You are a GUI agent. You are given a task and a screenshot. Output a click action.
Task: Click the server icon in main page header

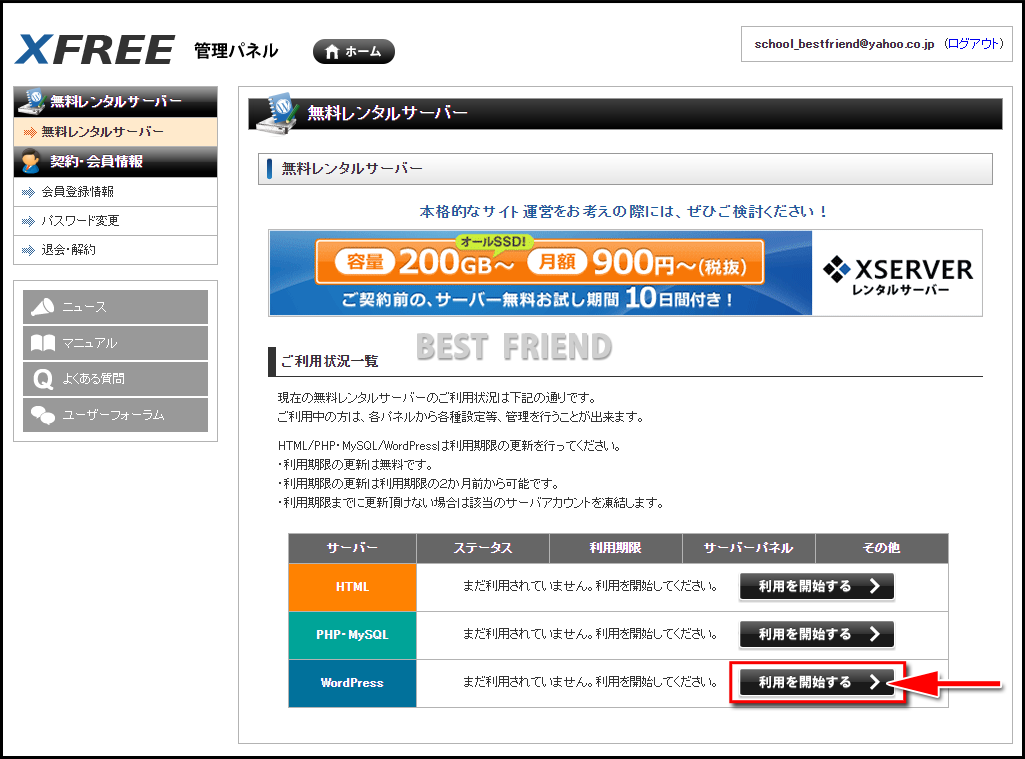(277, 113)
